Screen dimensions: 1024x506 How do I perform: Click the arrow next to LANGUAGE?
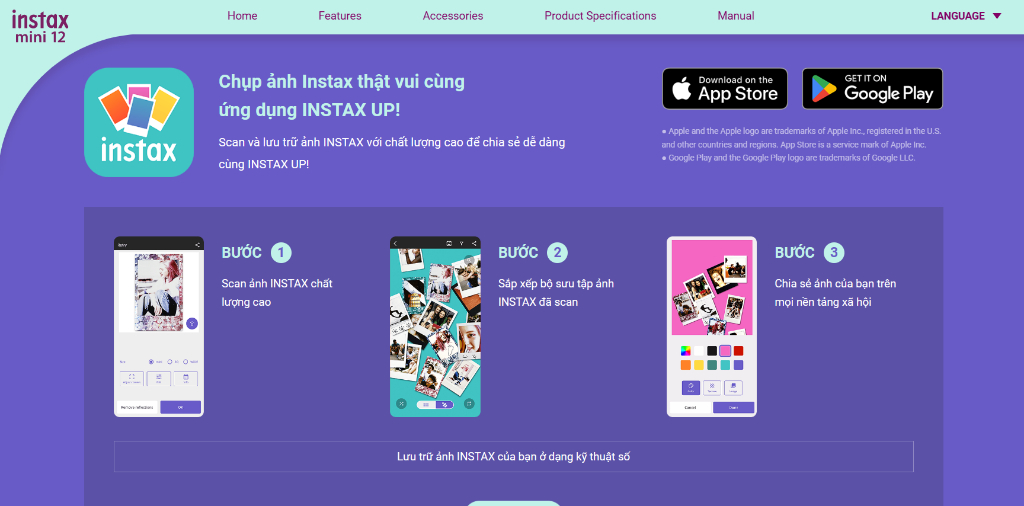click(x=997, y=16)
